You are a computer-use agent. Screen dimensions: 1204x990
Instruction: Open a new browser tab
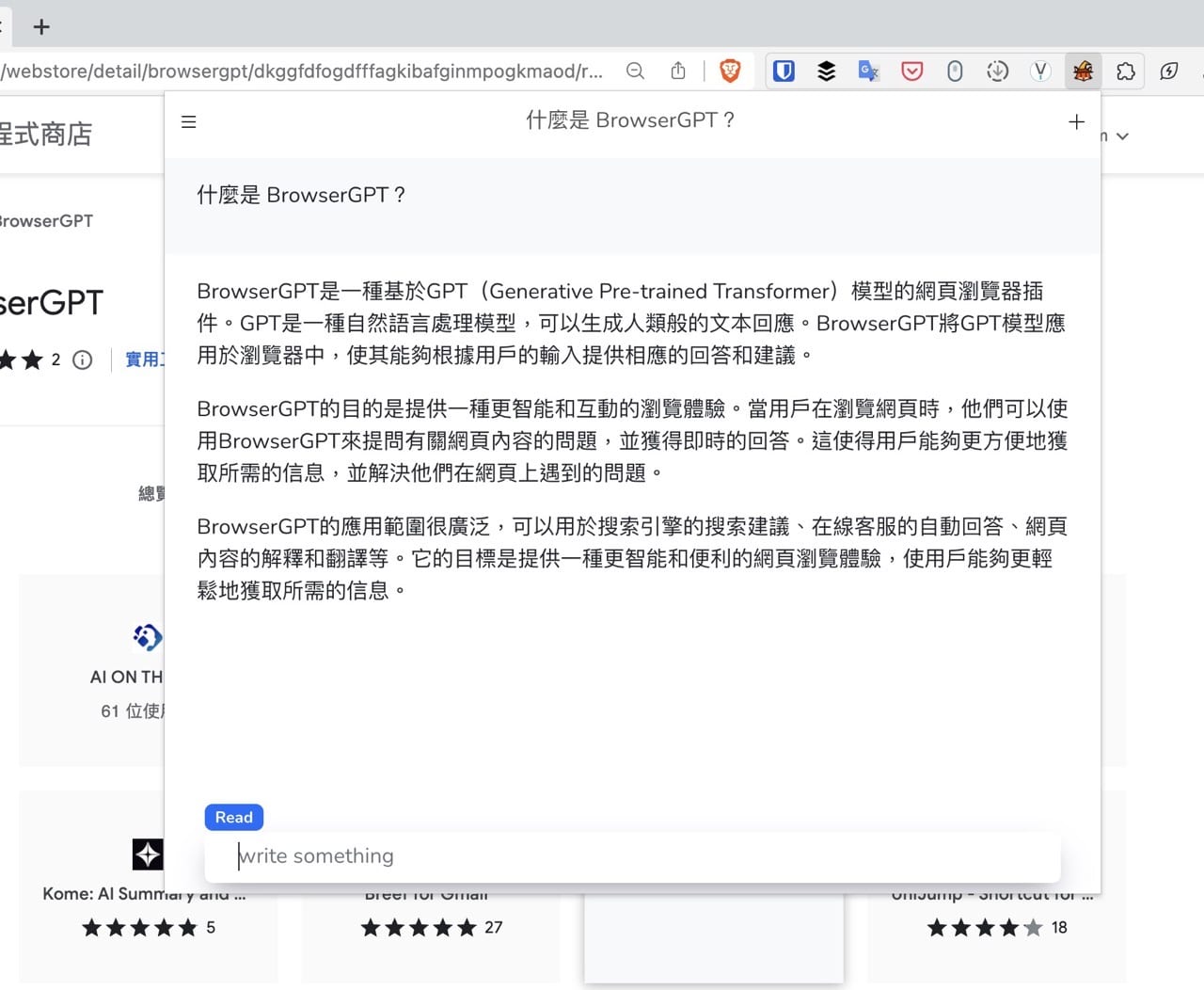pyautogui.click(x=41, y=26)
